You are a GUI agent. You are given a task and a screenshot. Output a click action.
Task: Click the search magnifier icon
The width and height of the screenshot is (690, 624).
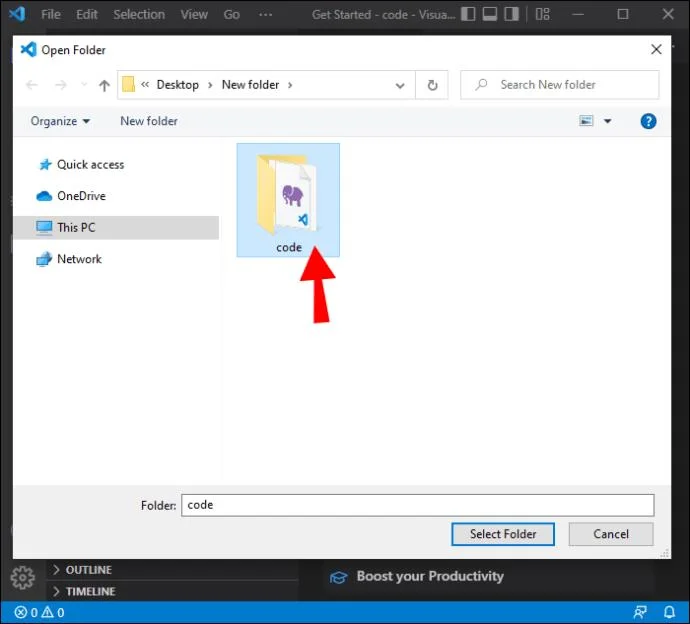pos(481,84)
